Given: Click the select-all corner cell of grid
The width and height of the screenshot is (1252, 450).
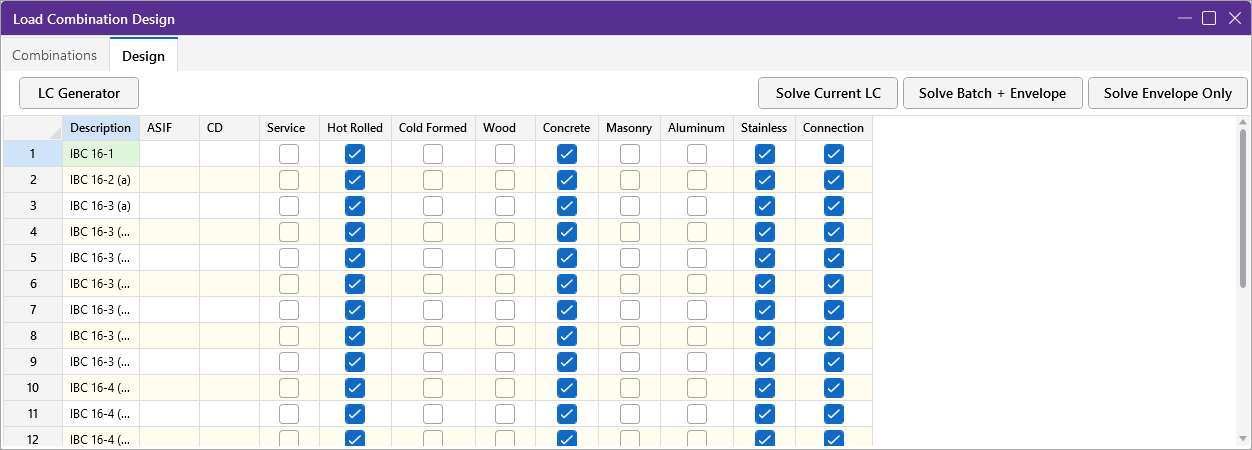Looking at the screenshot, I should [x=32, y=128].
